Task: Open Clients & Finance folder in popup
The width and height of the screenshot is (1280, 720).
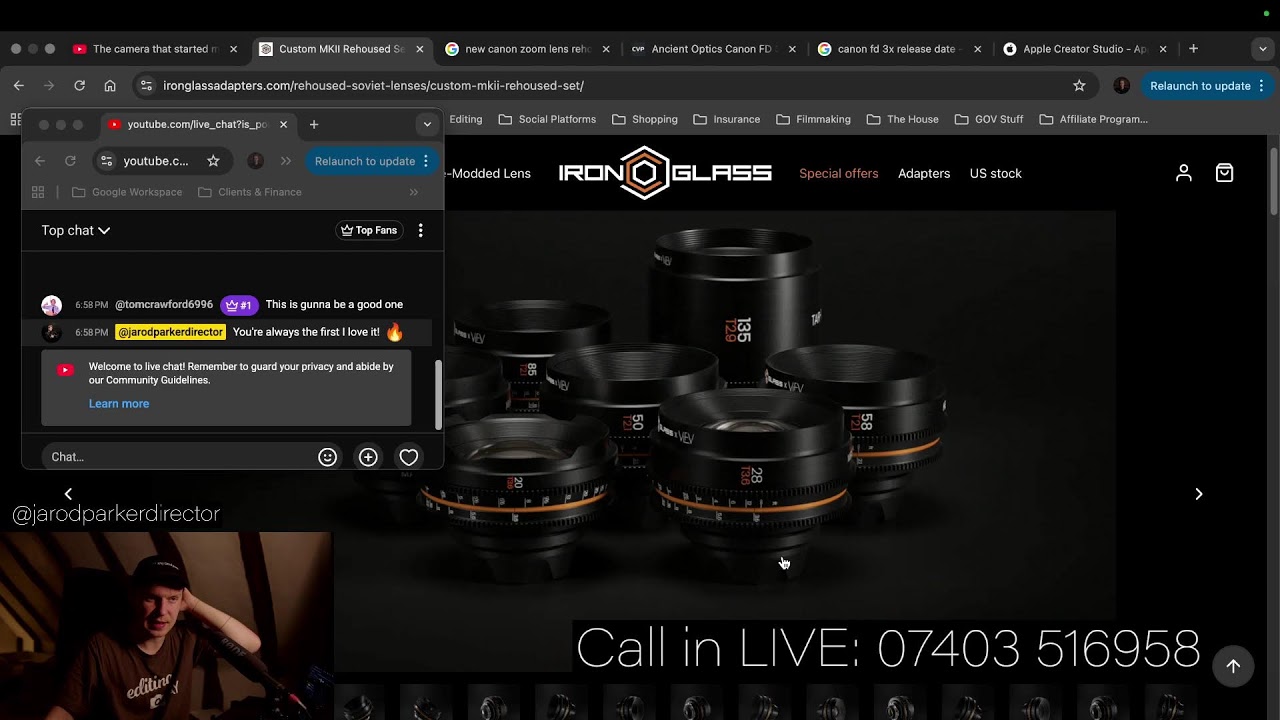Action: (x=250, y=192)
